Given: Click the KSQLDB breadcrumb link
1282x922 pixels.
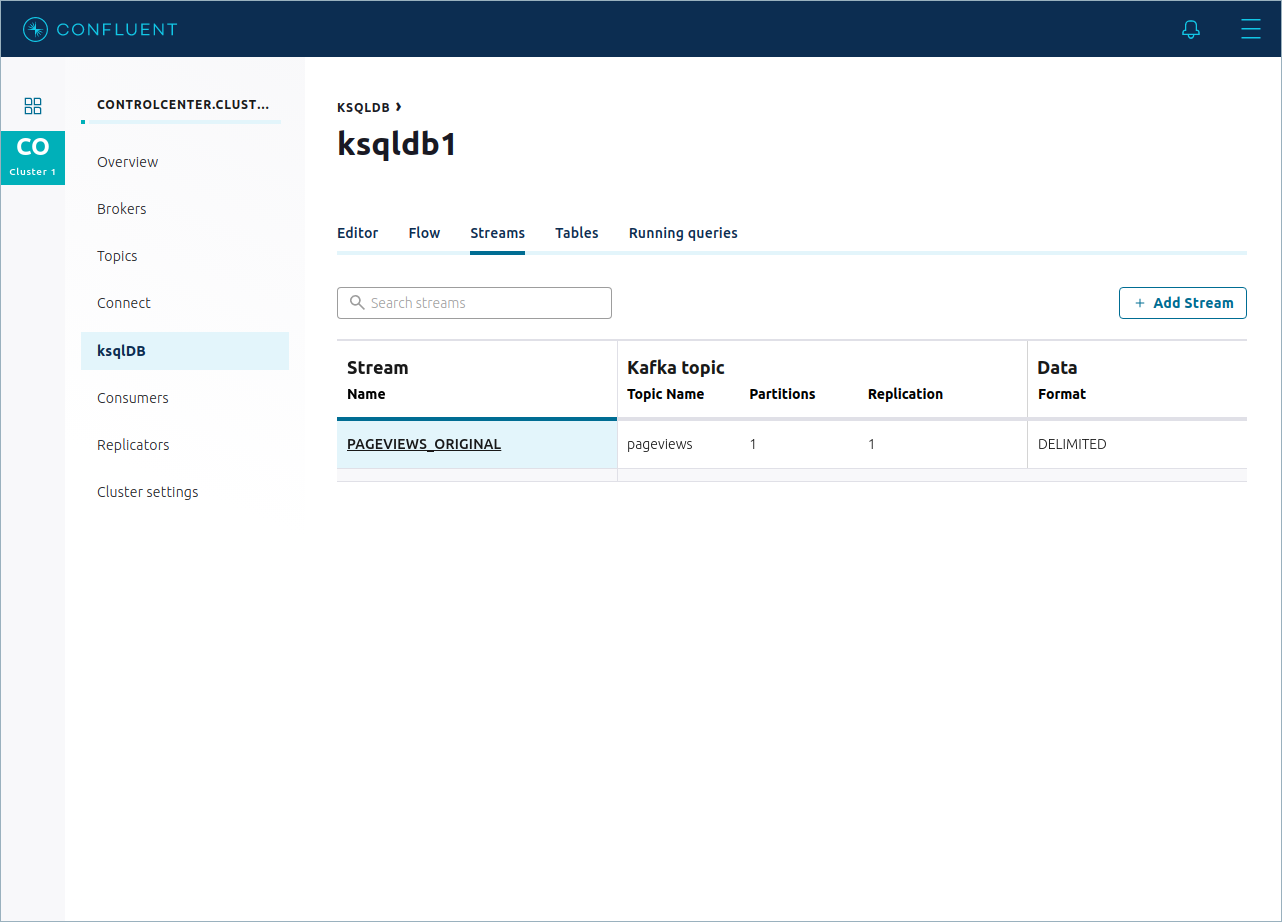Looking at the screenshot, I should tap(363, 107).
